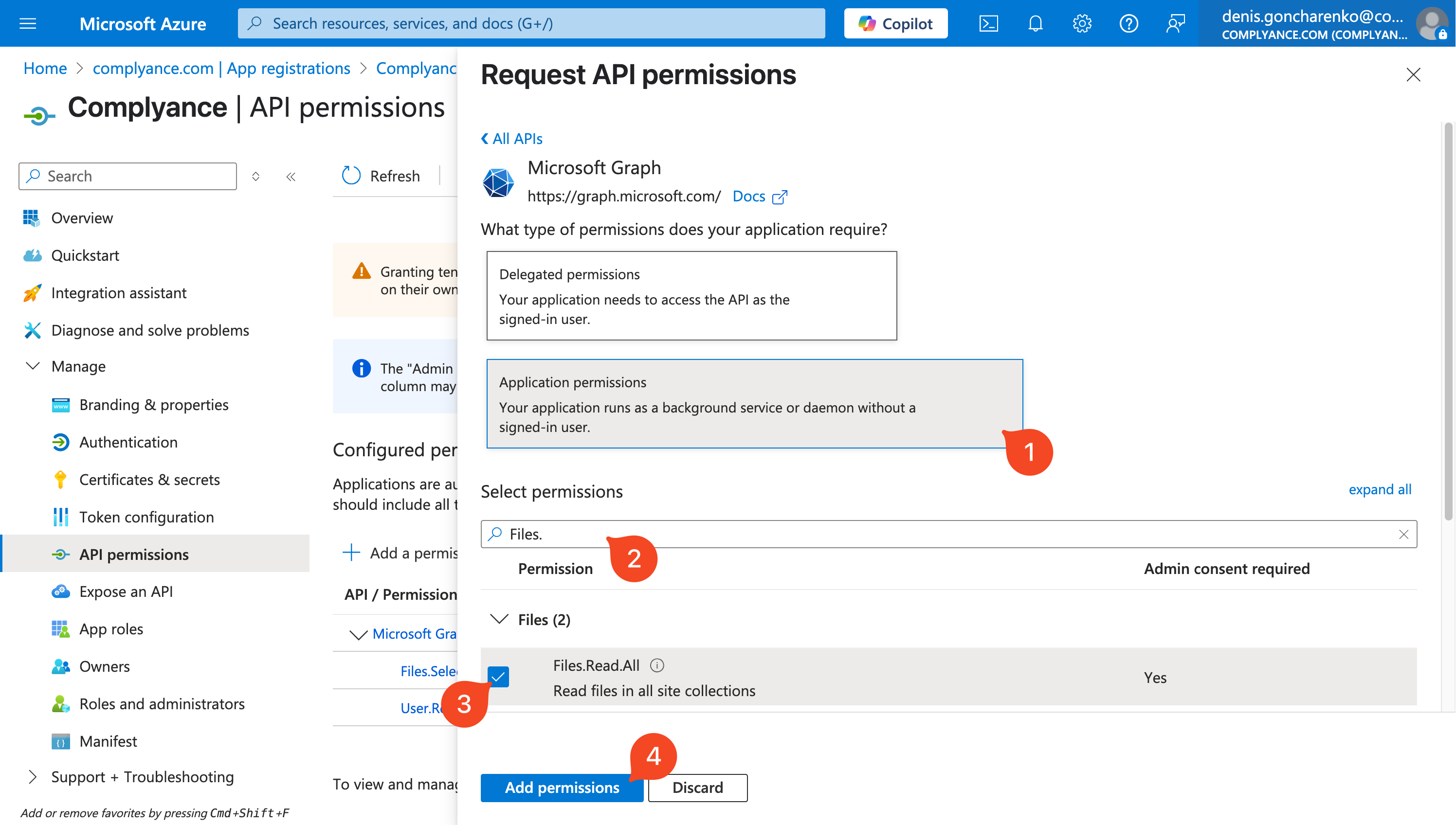Click Add a permission
This screenshot has width=1456, height=825.
[x=400, y=553]
